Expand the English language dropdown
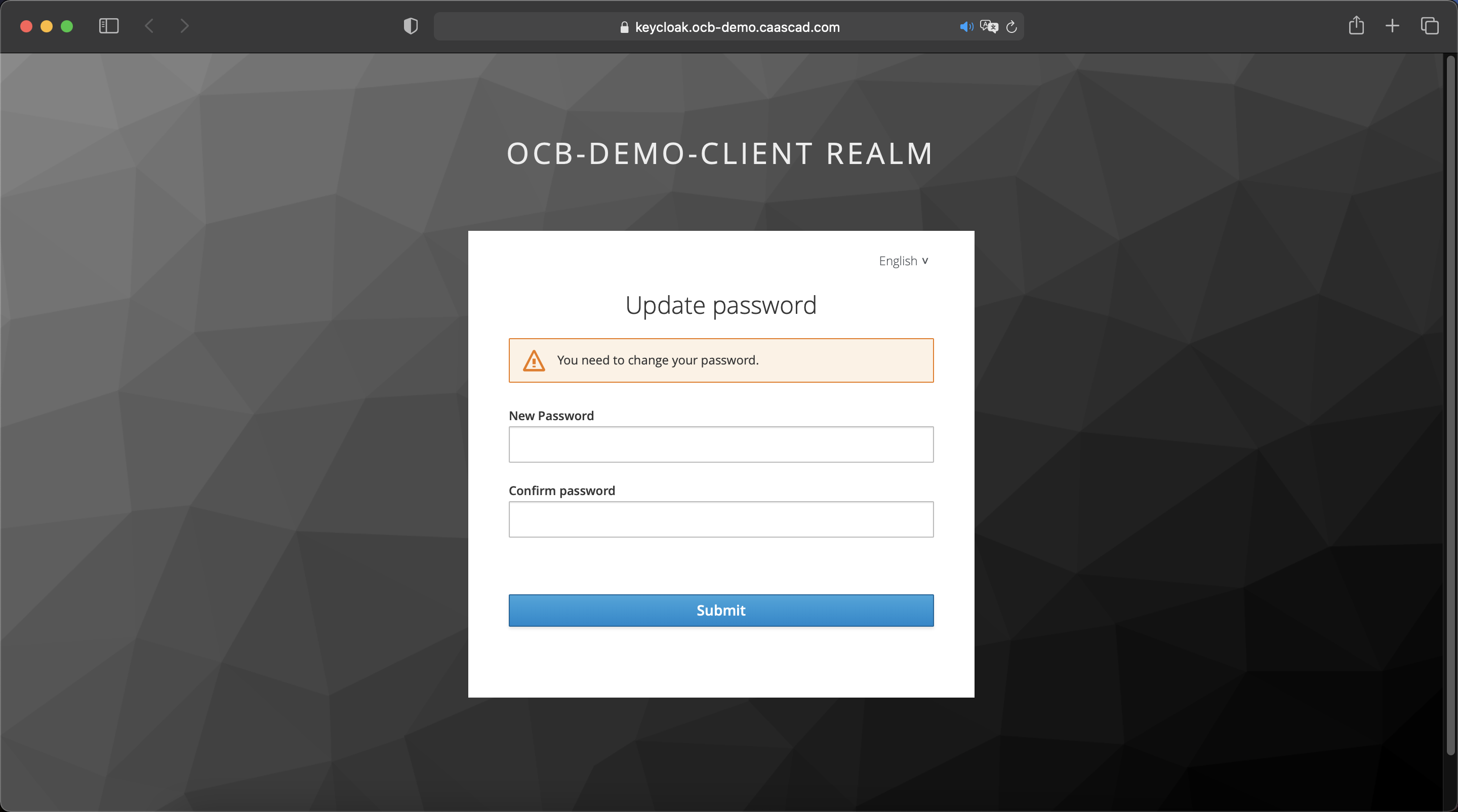 point(903,261)
